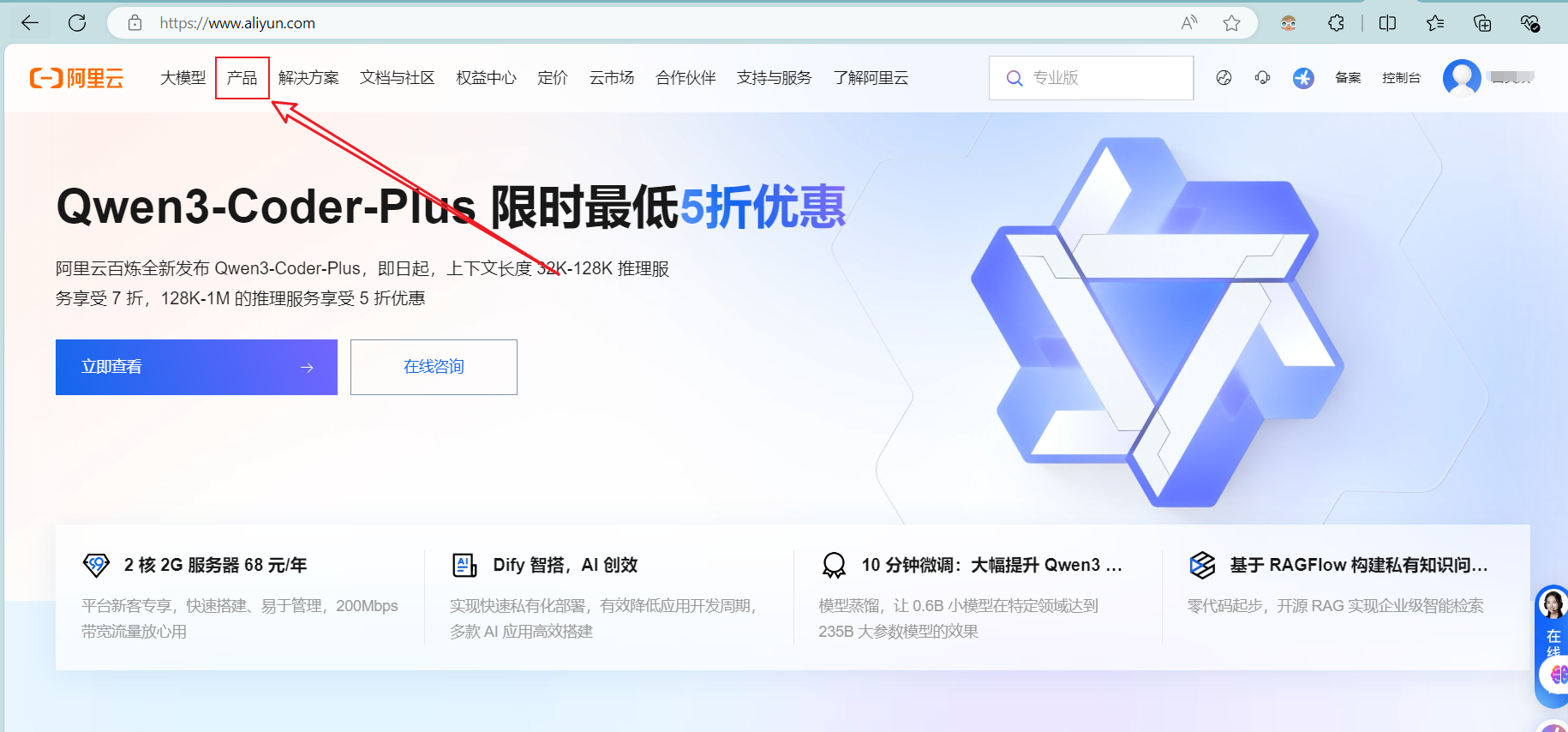Open the 基于 RAGFlow 构建私有知识 card

click(1345, 597)
